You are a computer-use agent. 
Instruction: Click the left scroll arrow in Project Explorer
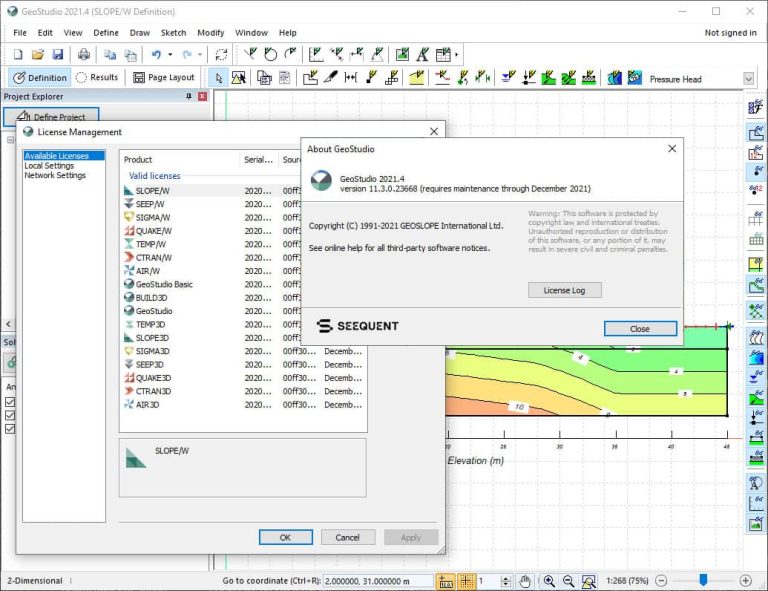(x=8, y=324)
